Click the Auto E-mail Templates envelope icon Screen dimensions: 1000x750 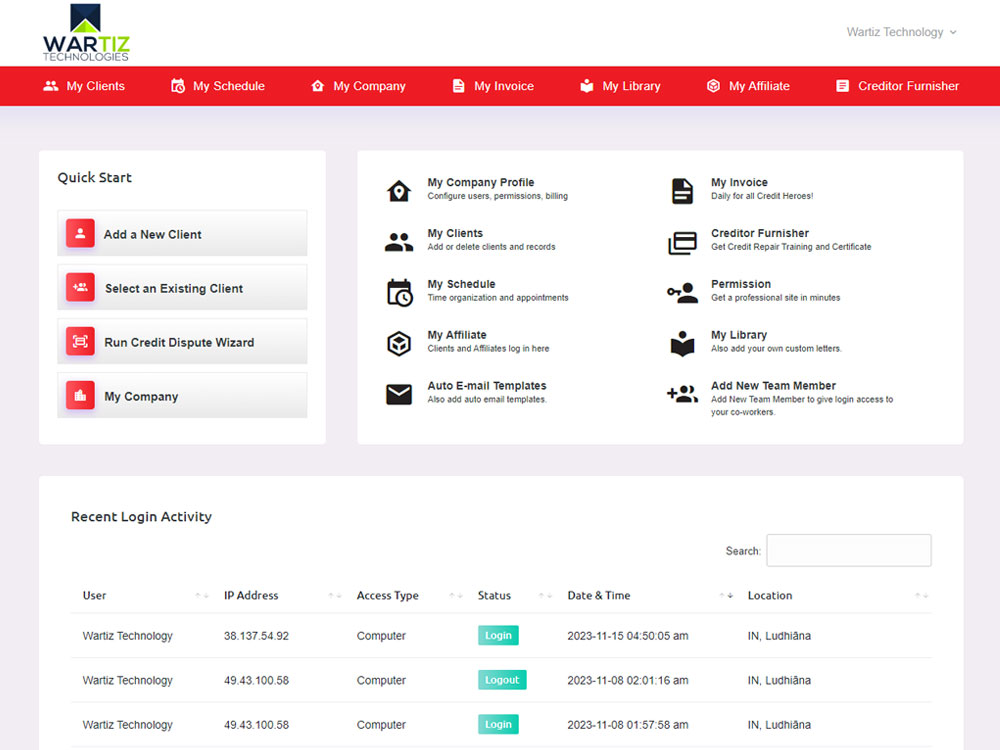tap(399, 395)
